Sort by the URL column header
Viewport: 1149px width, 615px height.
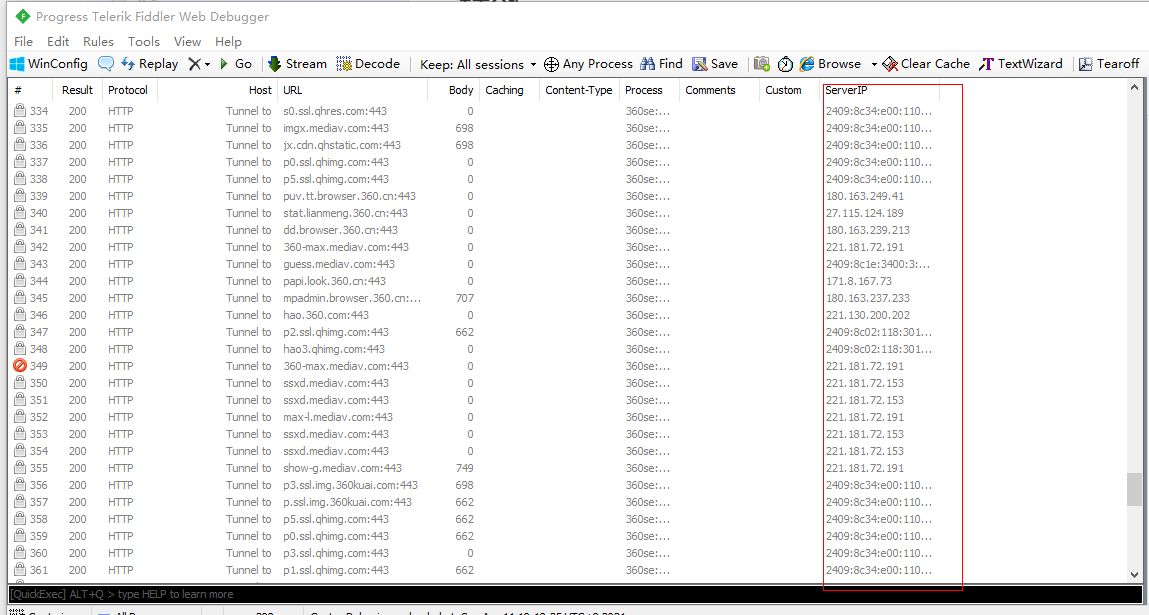point(352,90)
